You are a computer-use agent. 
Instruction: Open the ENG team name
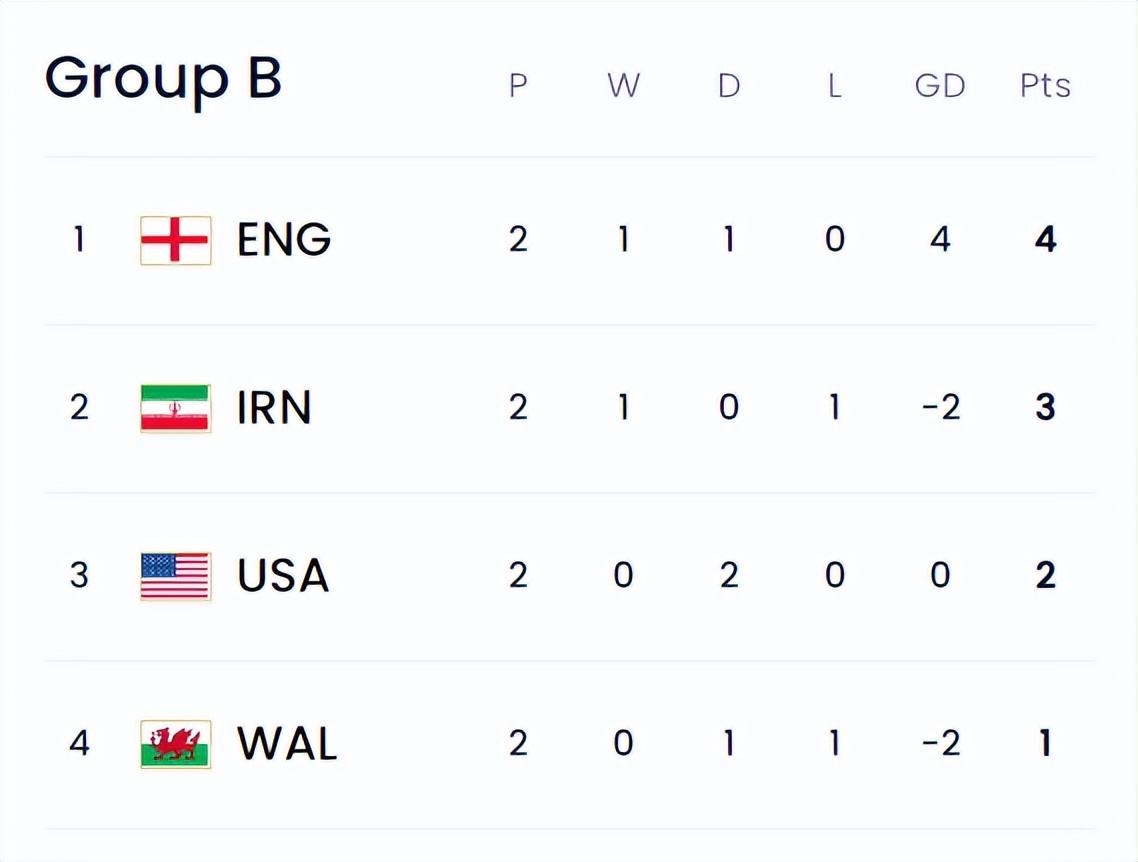(x=284, y=240)
